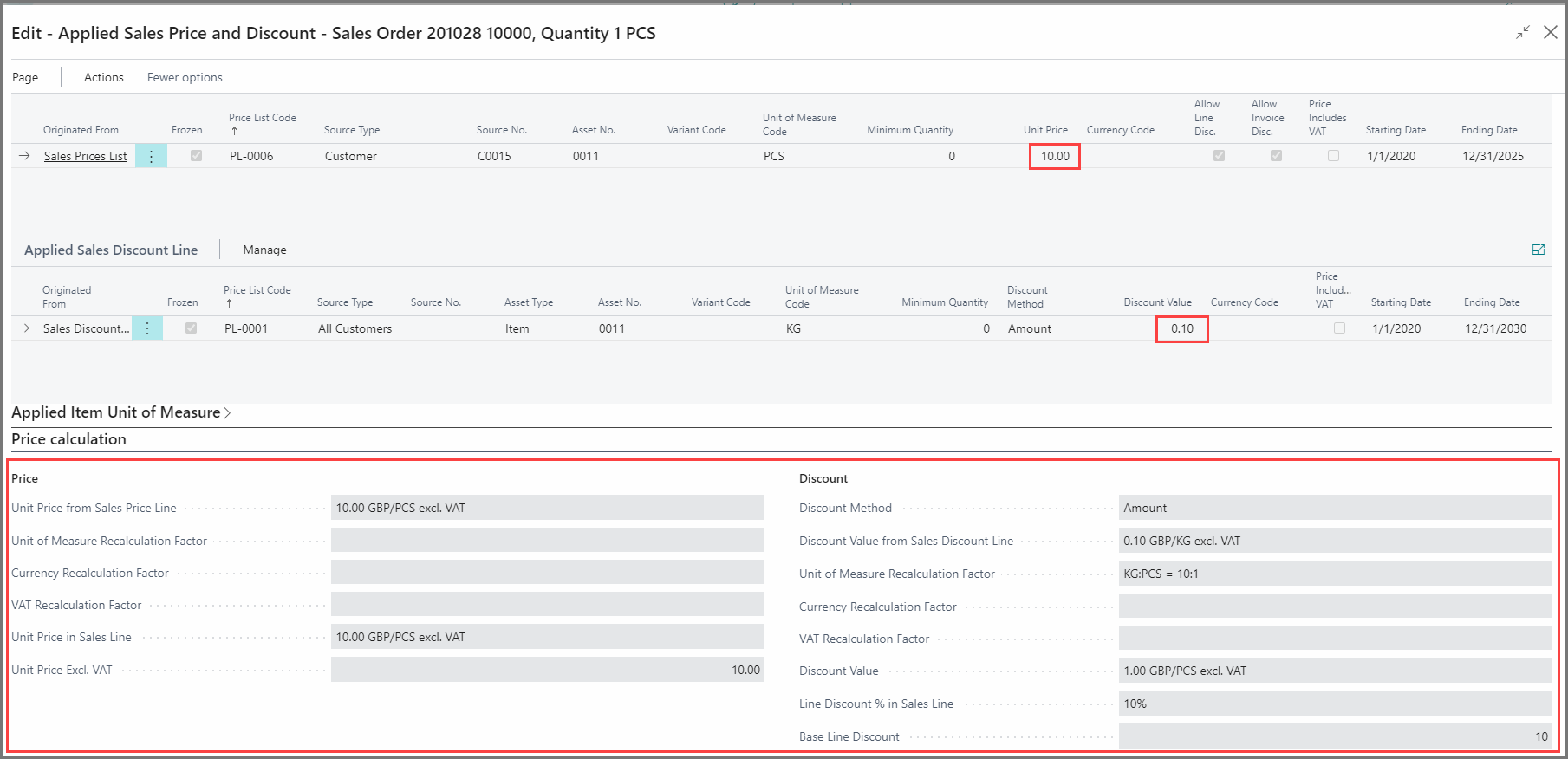This screenshot has width=1568, height=759.
Task: Open the Actions menu
Action: pyautogui.click(x=104, y=77)
